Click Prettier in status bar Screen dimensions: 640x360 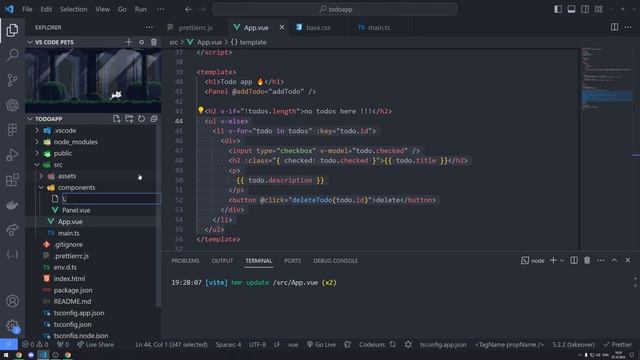[618, 344]
